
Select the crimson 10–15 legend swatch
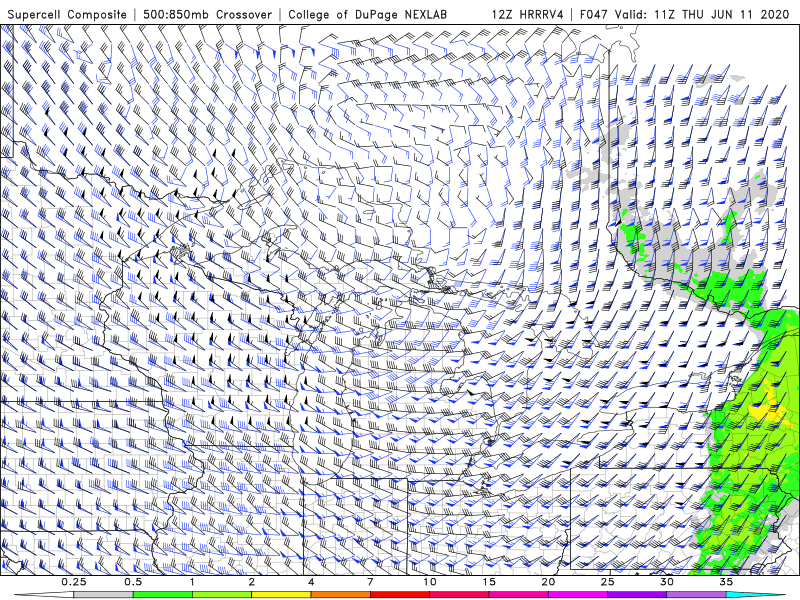459,595
